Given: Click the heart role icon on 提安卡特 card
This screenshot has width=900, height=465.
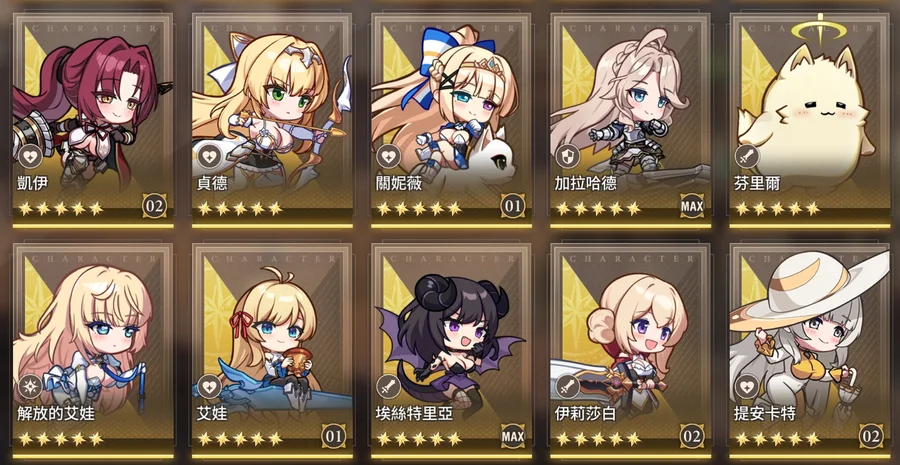Looking at the screenshot, I should (747, 387).
